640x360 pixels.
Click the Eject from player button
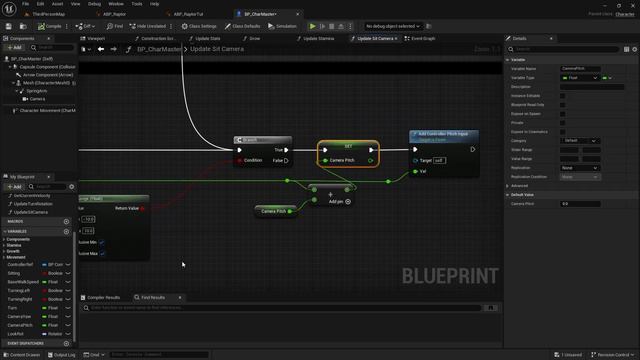[341, 26]
